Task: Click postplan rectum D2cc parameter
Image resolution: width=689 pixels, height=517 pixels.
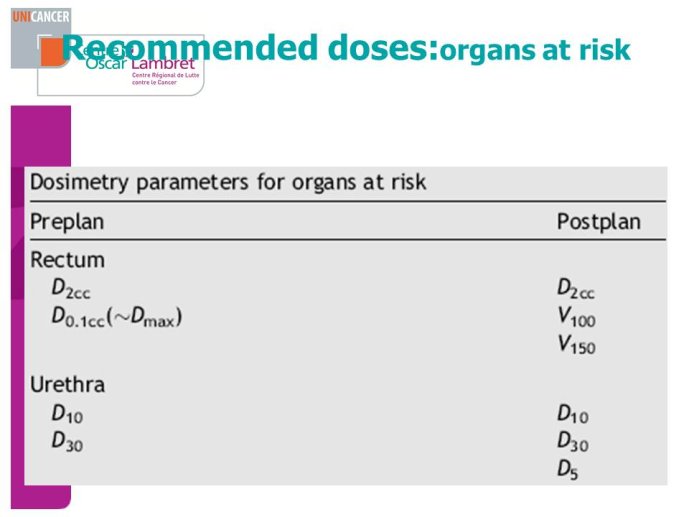Action: click(x=576, y=289)
